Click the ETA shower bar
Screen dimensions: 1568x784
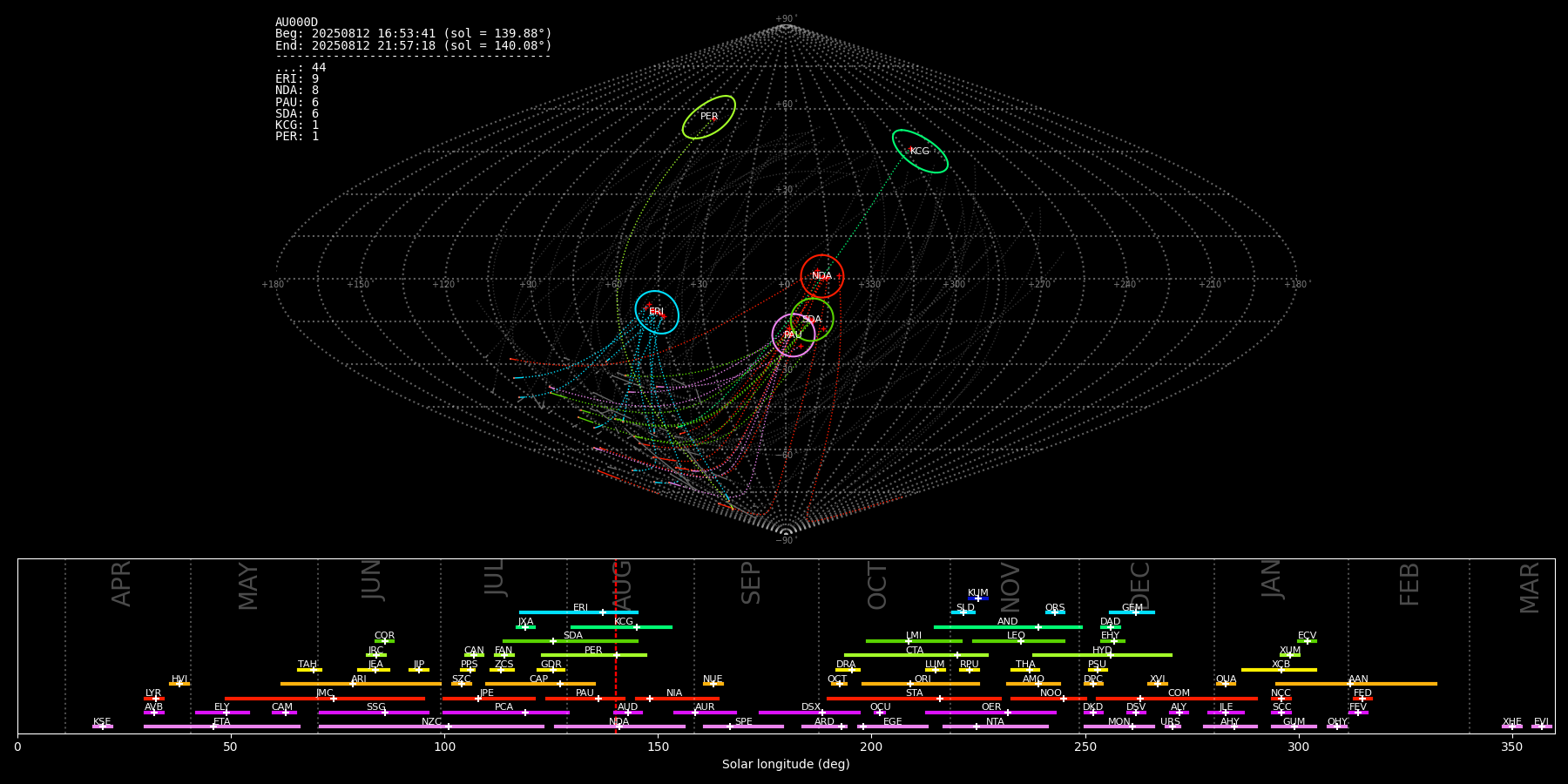click(222, 727)
